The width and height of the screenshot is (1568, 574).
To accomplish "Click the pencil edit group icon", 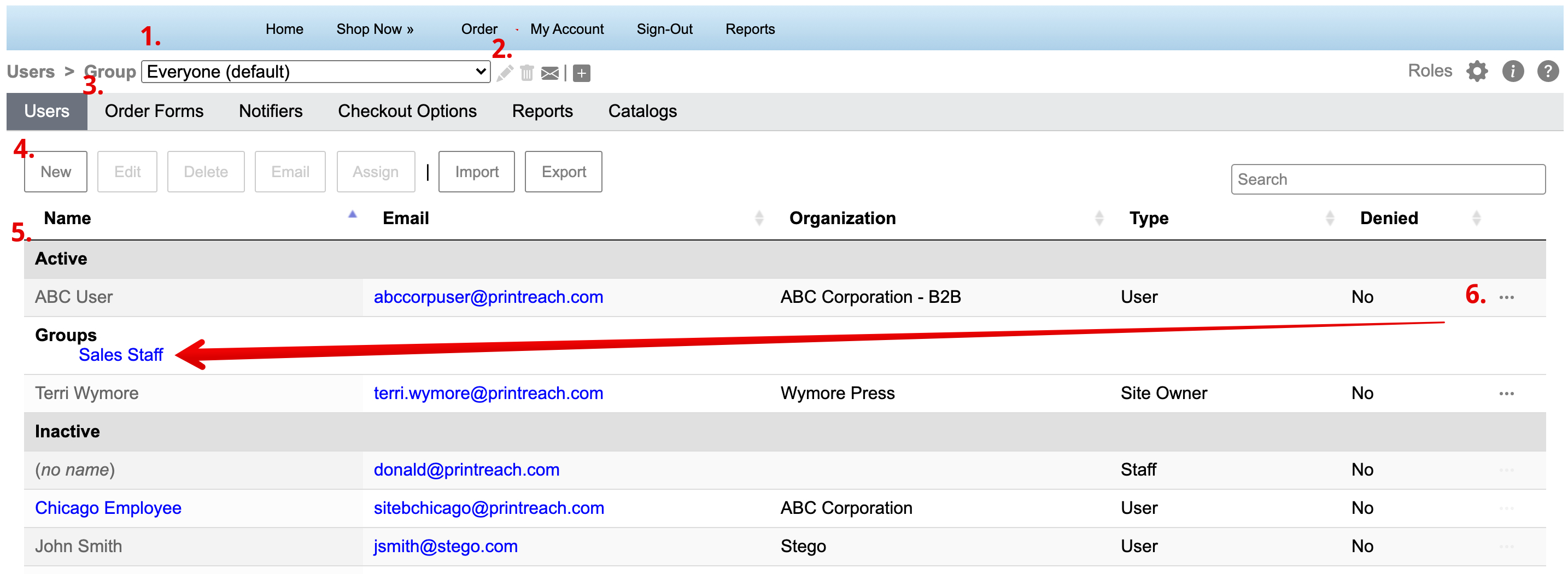I will (x=505, y=73).
